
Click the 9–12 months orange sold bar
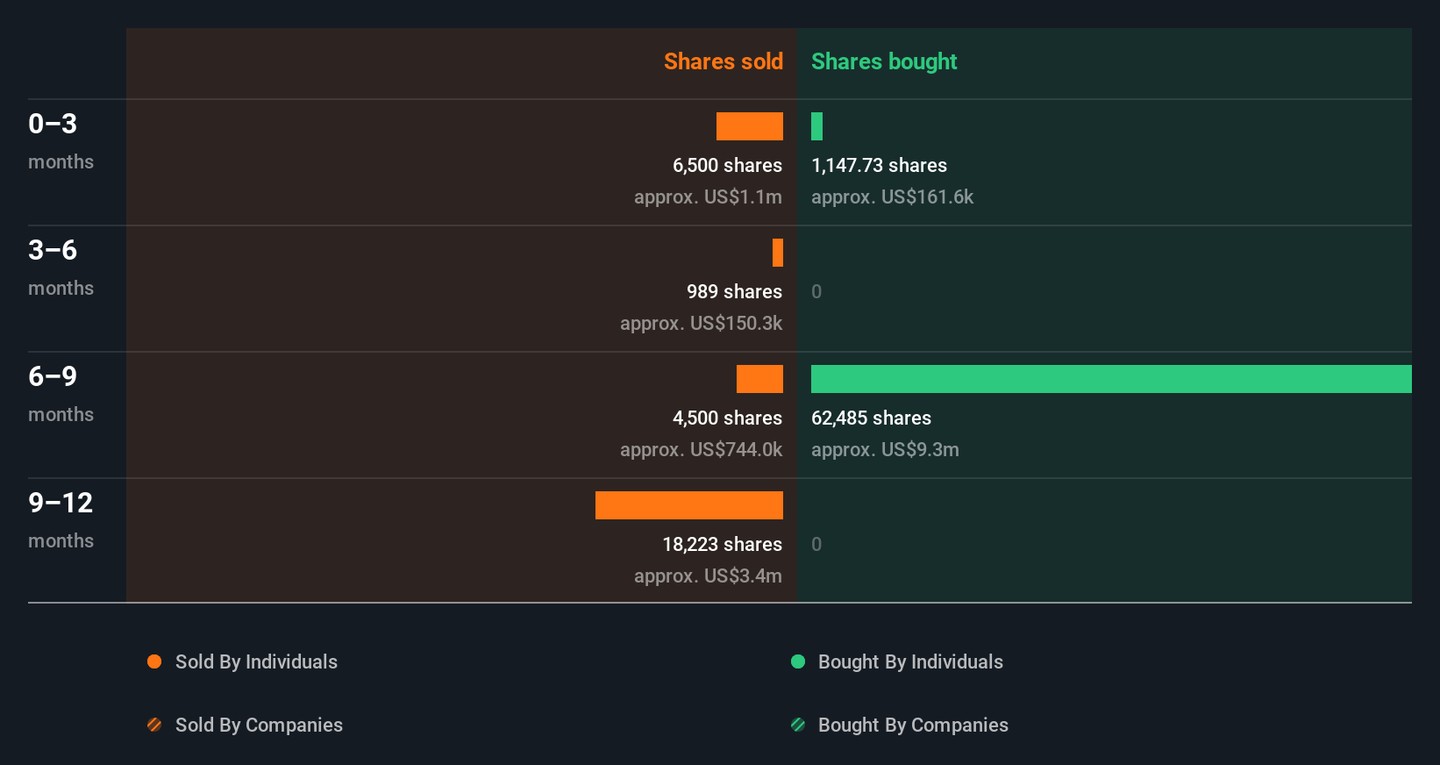point(688,505)
